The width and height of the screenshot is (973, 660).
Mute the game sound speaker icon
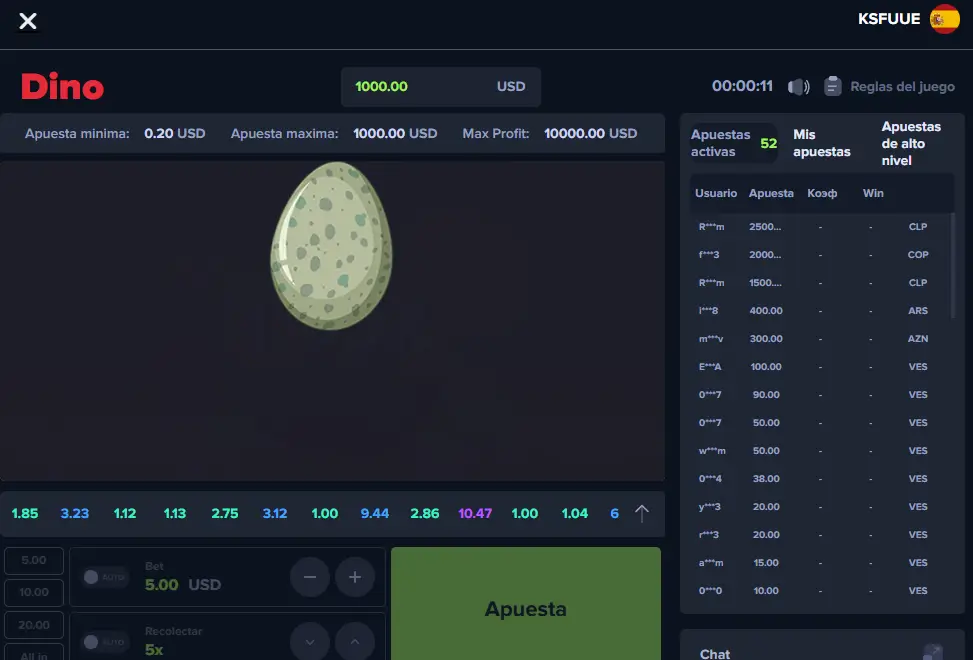point(798,87)
